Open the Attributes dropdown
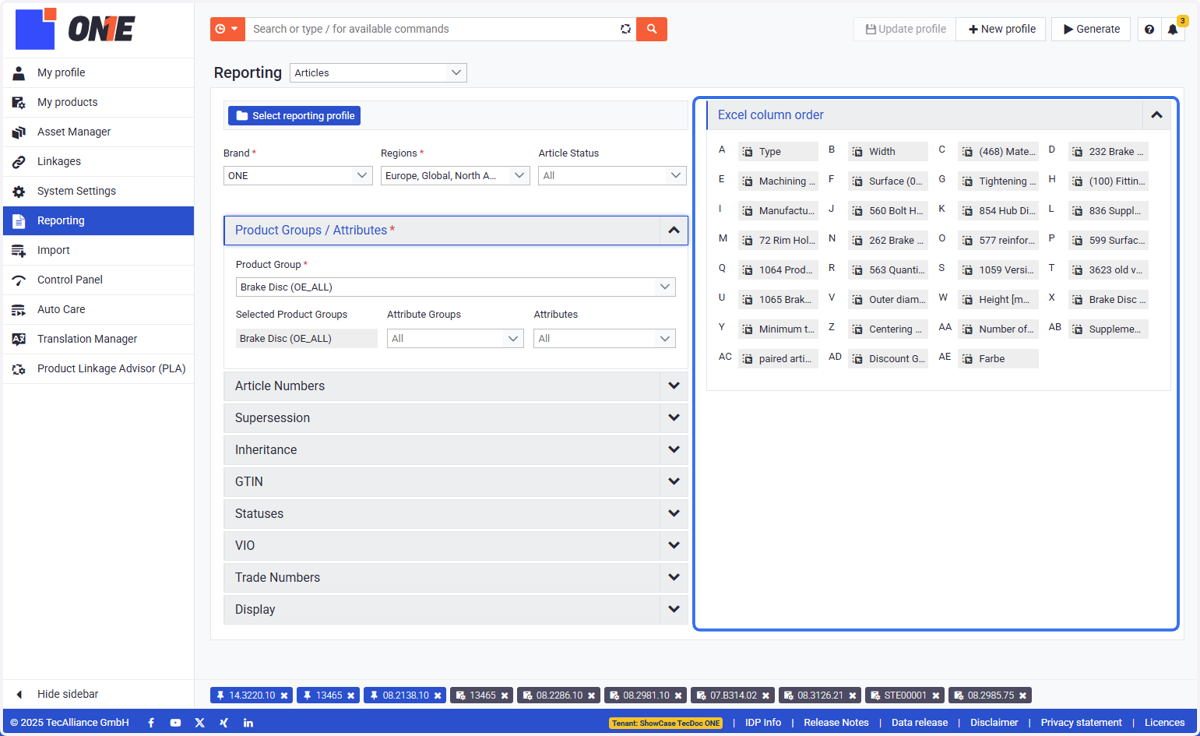 click(604, 339)
